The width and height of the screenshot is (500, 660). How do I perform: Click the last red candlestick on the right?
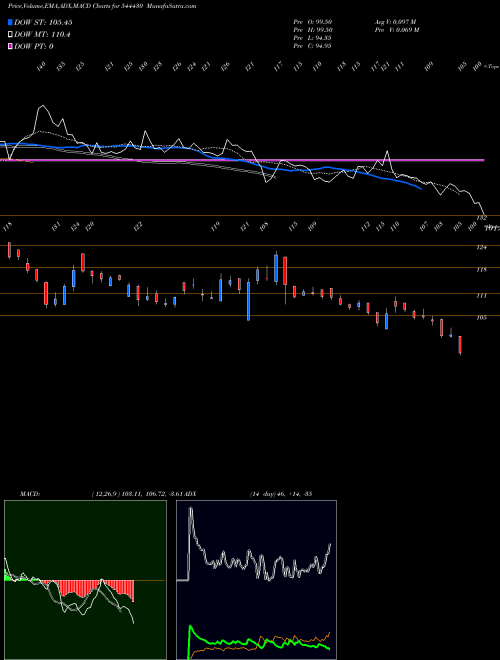[x=460, y=345]
